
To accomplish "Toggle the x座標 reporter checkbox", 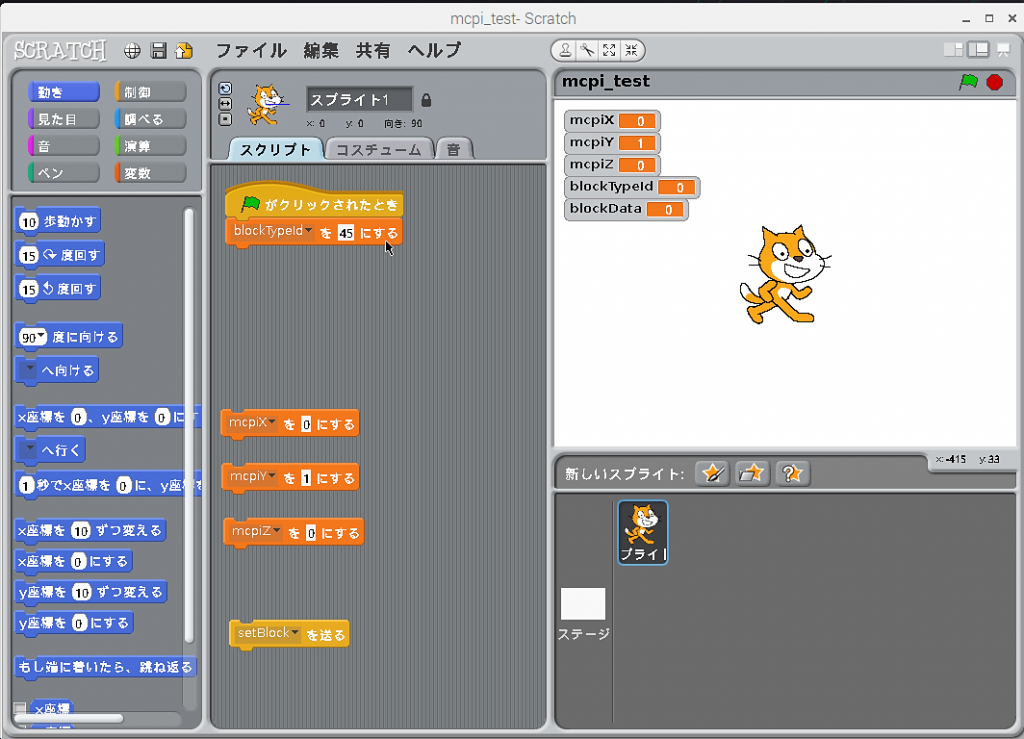I will [x=20, y=709].
